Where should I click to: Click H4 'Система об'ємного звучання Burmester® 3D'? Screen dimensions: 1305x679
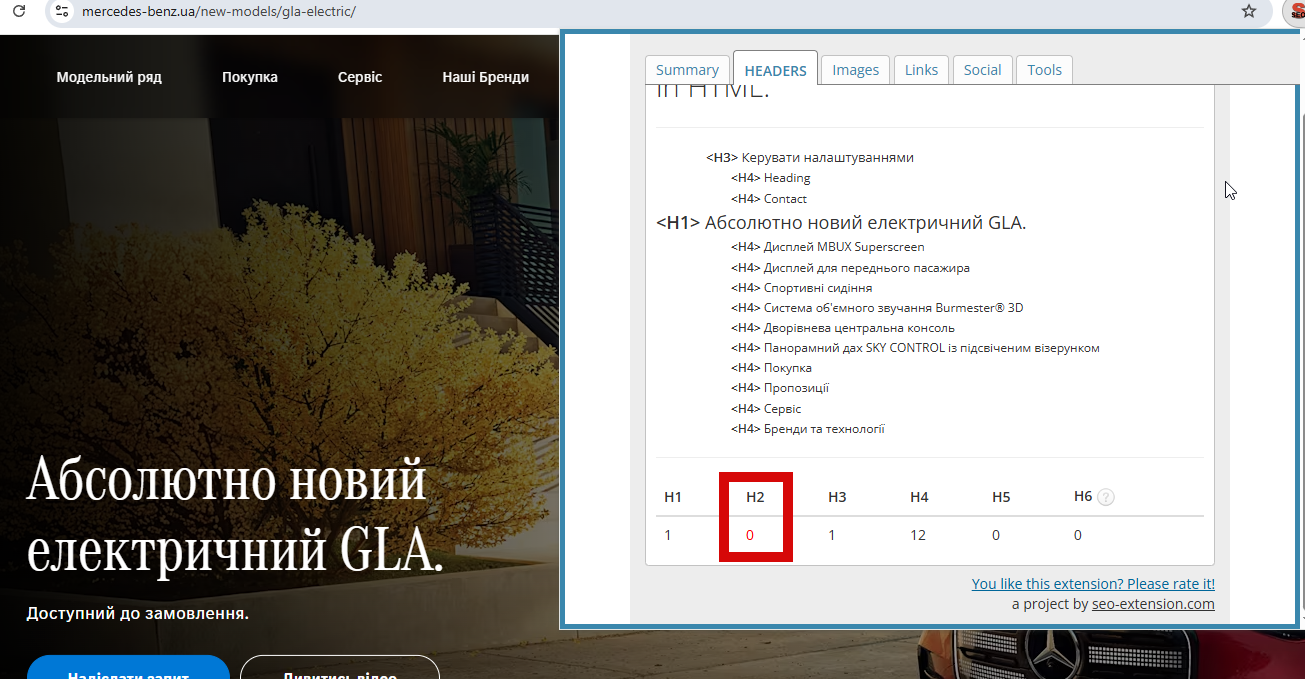(x=877, y=308)
